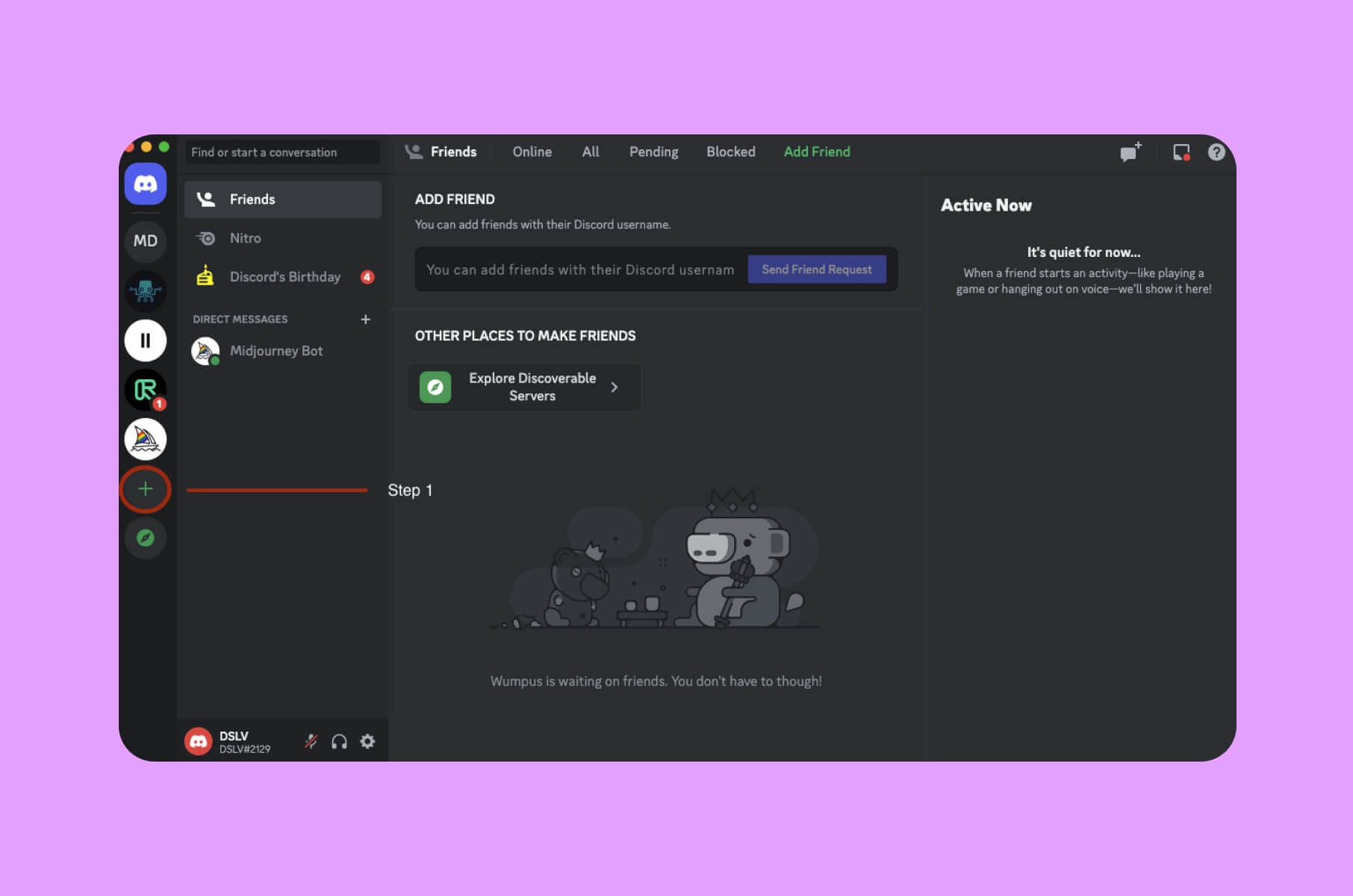The height and width of the screenshot is (896, 1353).
Task: Select the Add Friend tab
Action: tap(817, 152)
